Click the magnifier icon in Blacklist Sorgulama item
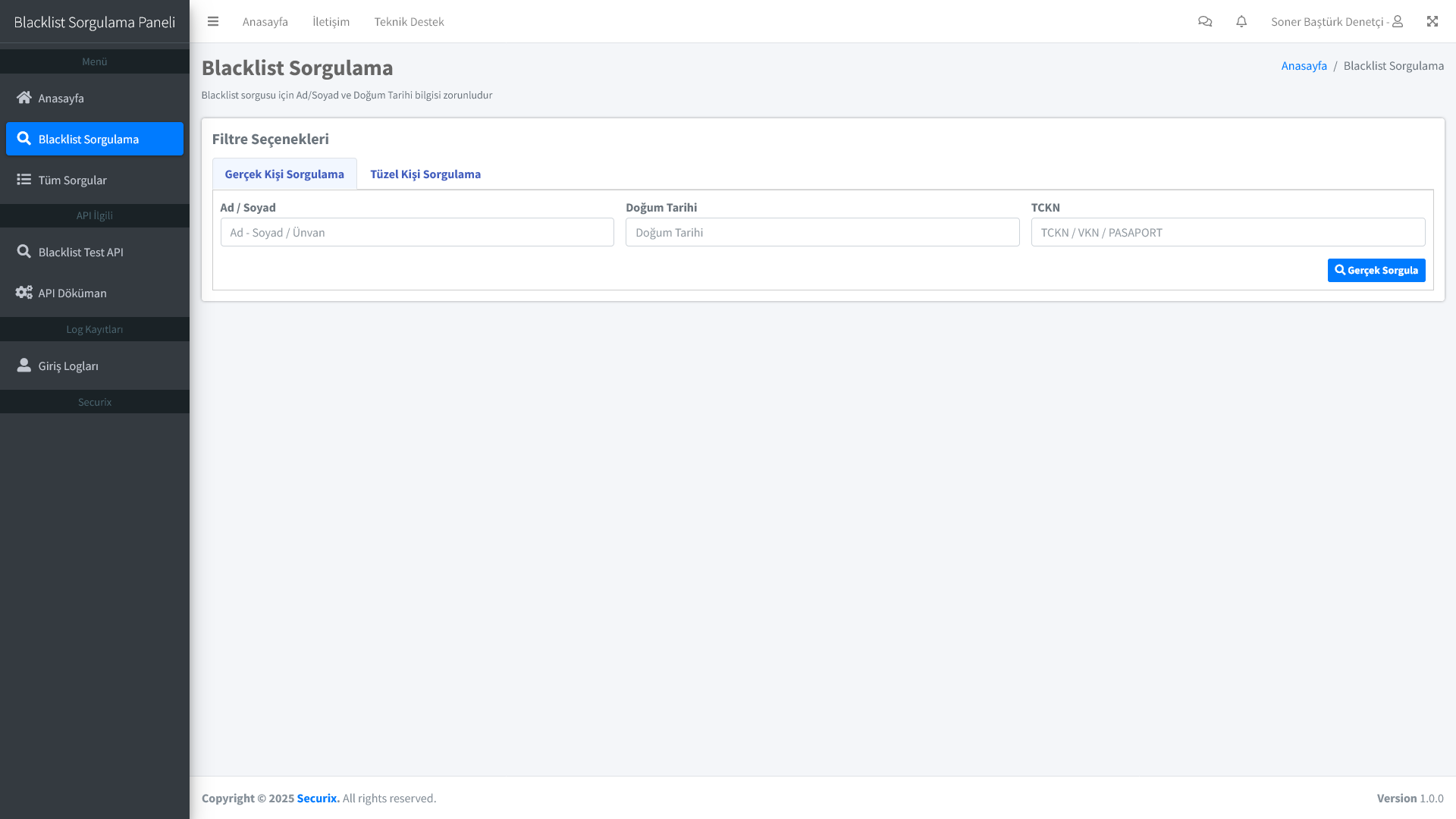 point(24,138)
